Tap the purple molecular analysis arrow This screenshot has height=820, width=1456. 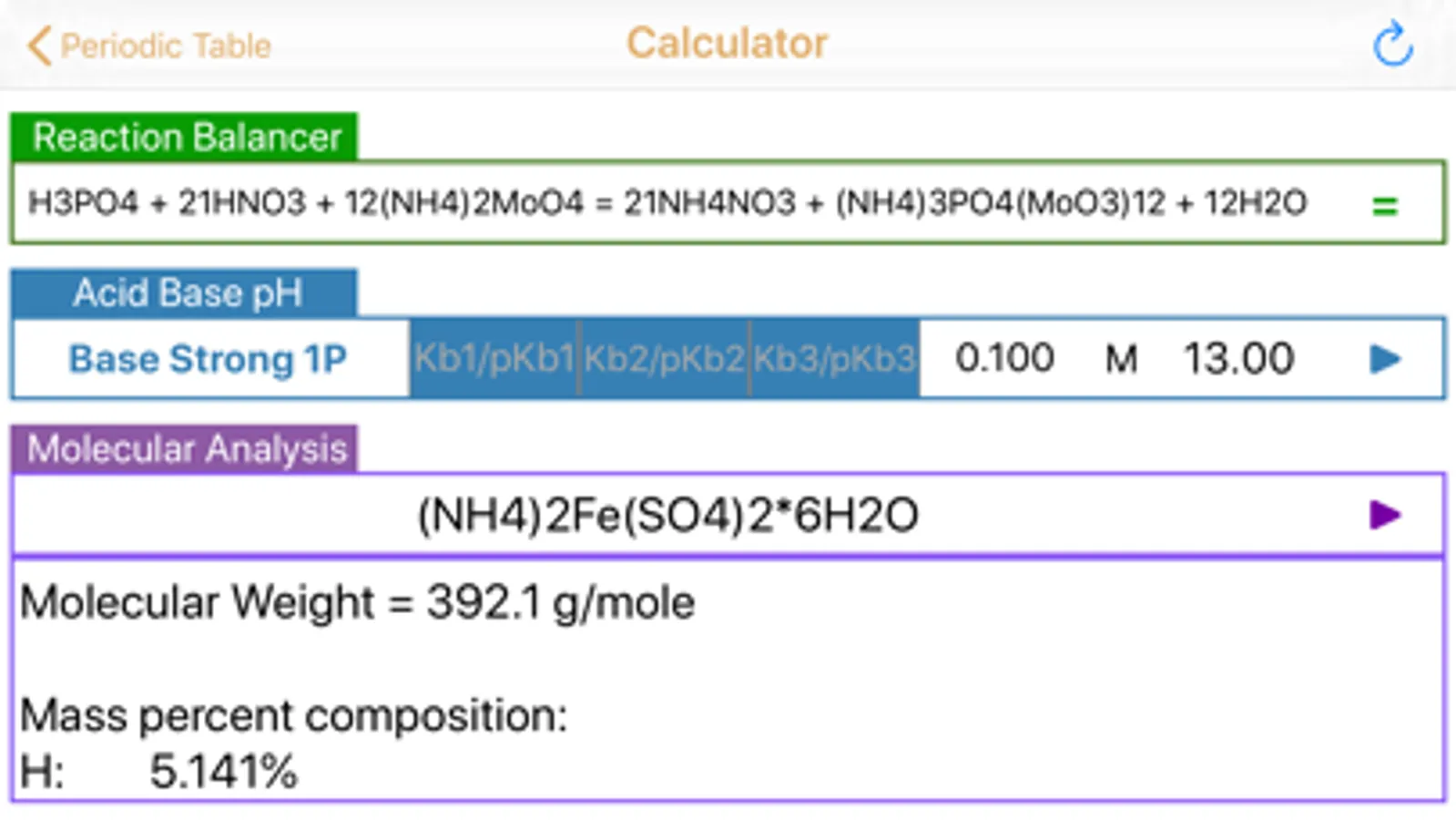1385,515
